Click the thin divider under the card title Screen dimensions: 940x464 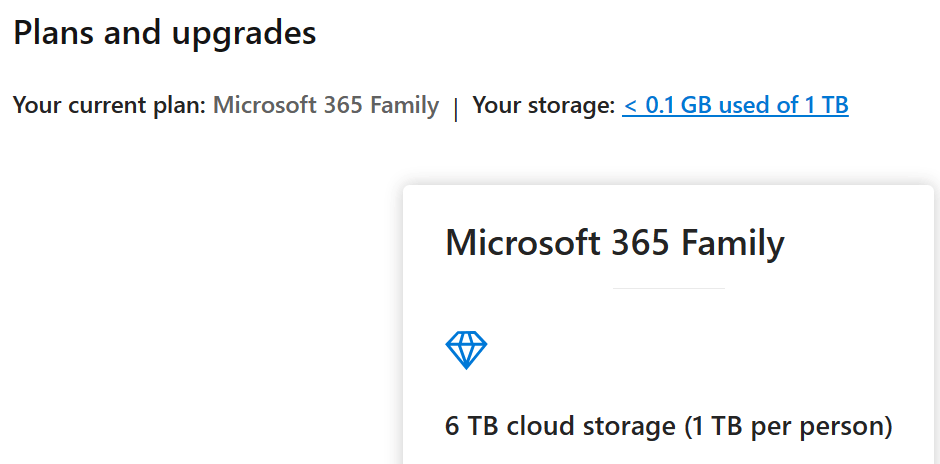[x=668, y=289]
